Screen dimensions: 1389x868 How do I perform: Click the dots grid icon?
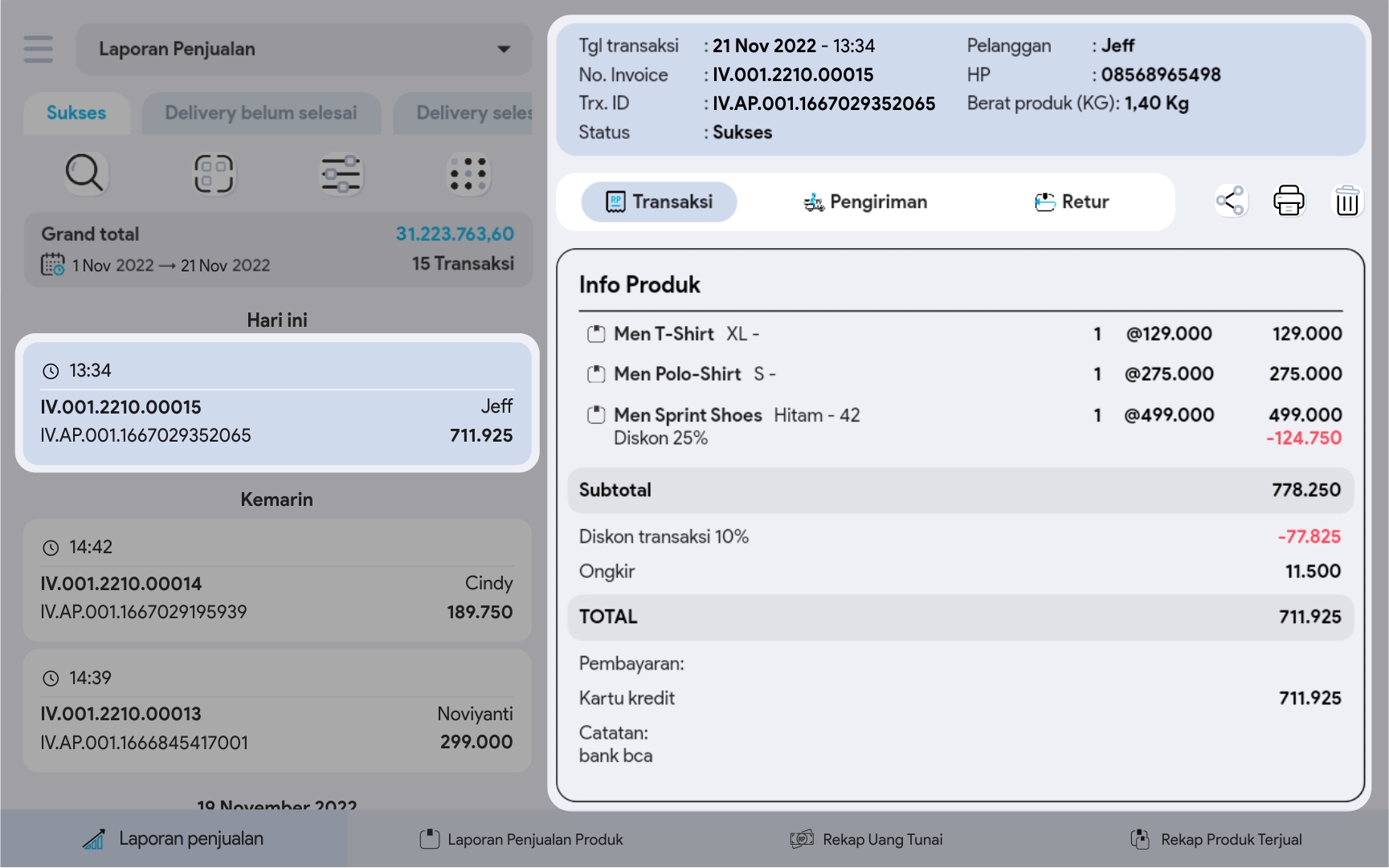click(468, 173)
